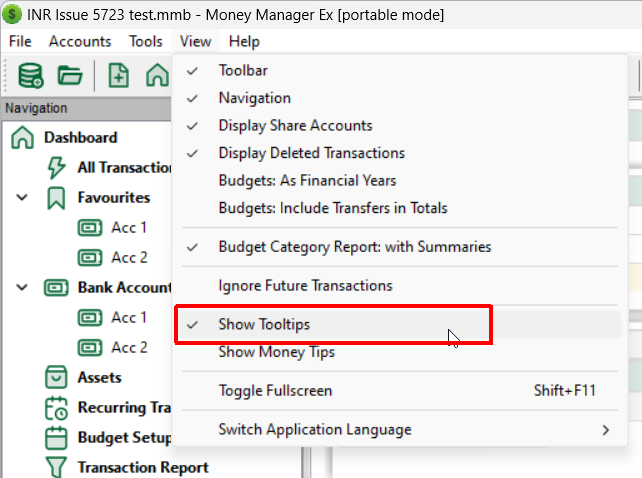
Task: Toggle Budget Category Report: with Summaries
Action: tap(401, 247)
